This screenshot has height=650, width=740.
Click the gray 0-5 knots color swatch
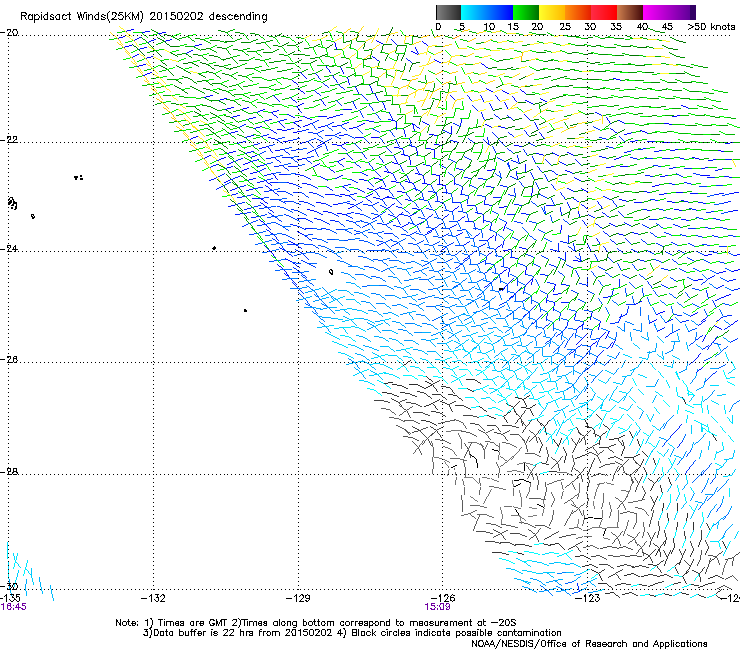(x=448, y=12)
